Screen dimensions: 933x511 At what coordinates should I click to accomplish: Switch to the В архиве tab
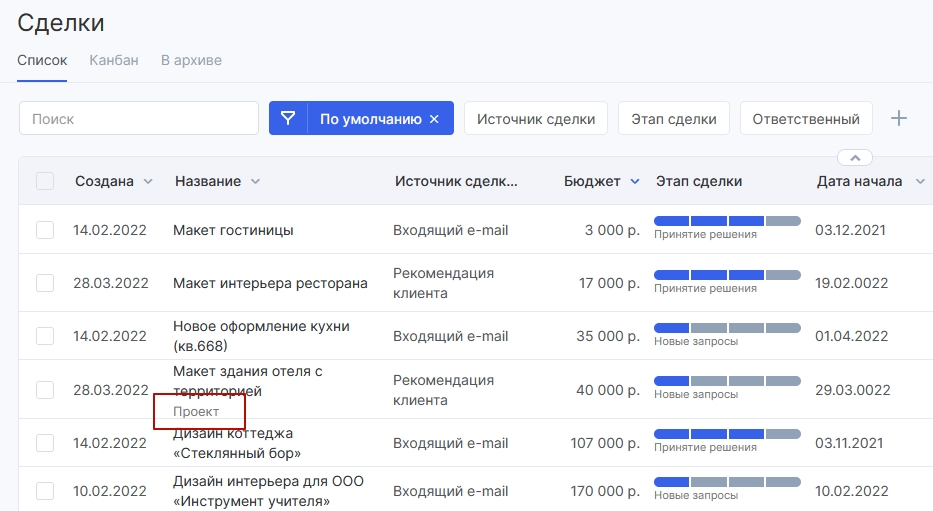pyautogui.click(x=191, y=60)
